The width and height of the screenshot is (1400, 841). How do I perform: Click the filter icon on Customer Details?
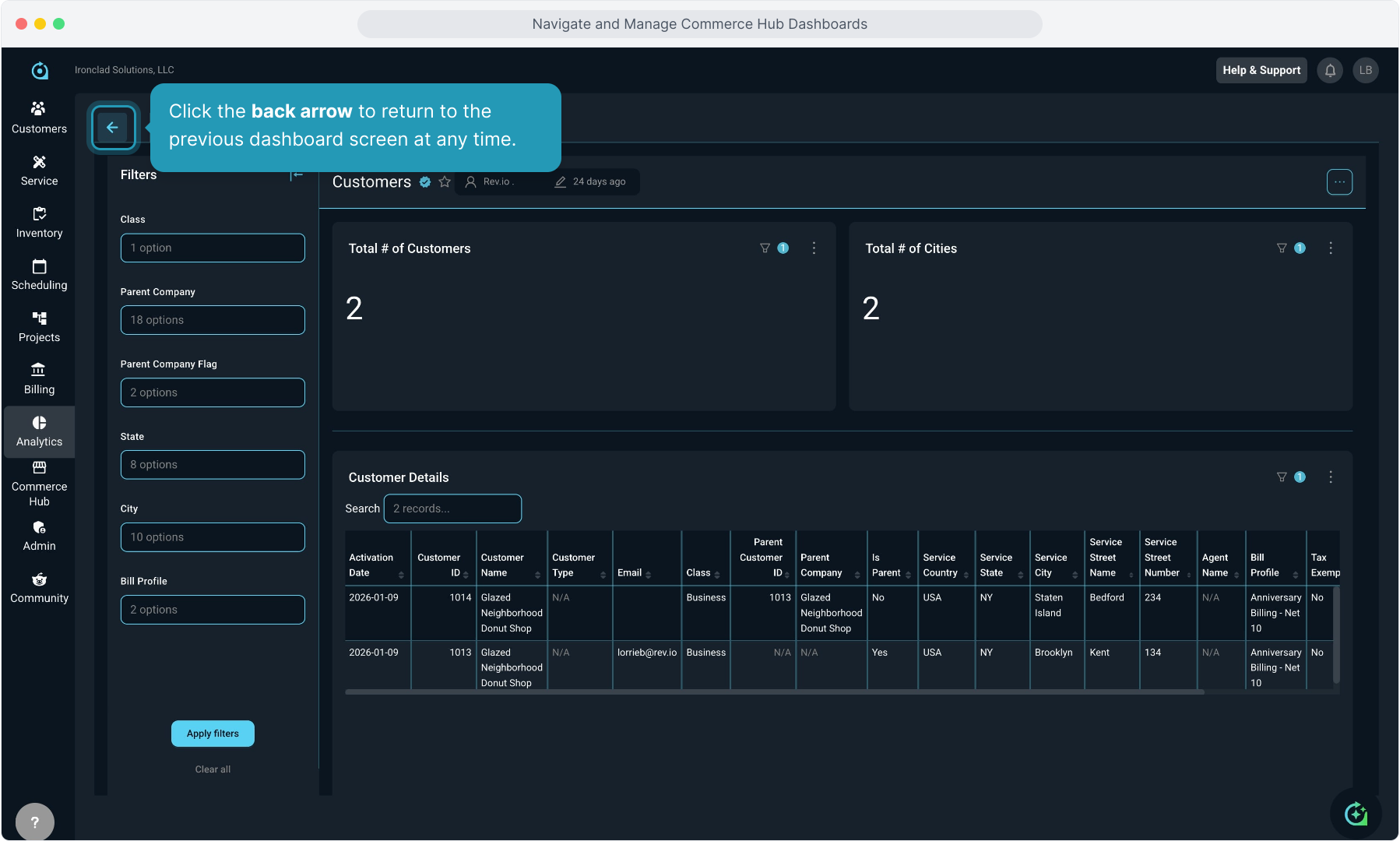[x=1282, y=477]
